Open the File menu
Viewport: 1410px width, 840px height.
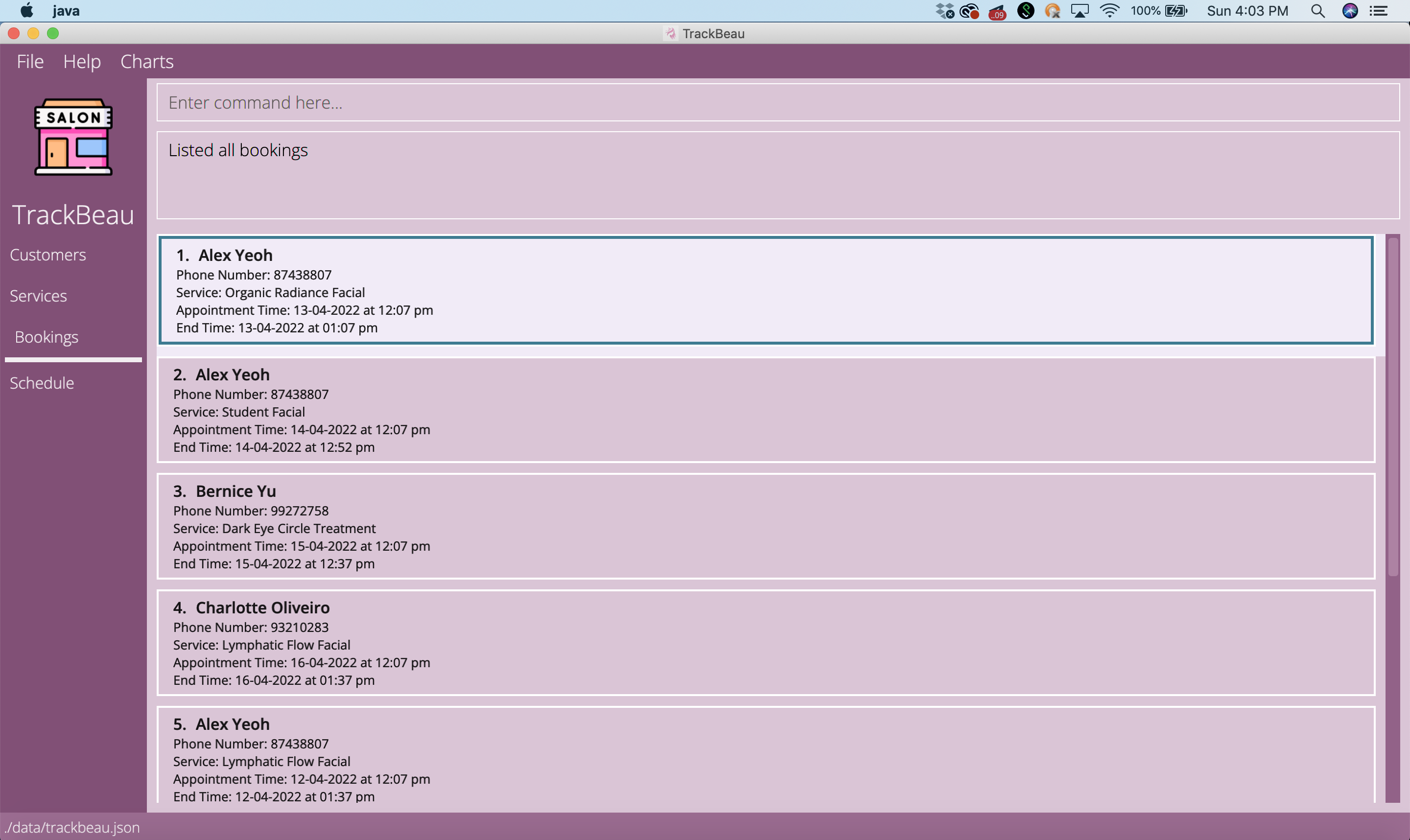point(30,61)
